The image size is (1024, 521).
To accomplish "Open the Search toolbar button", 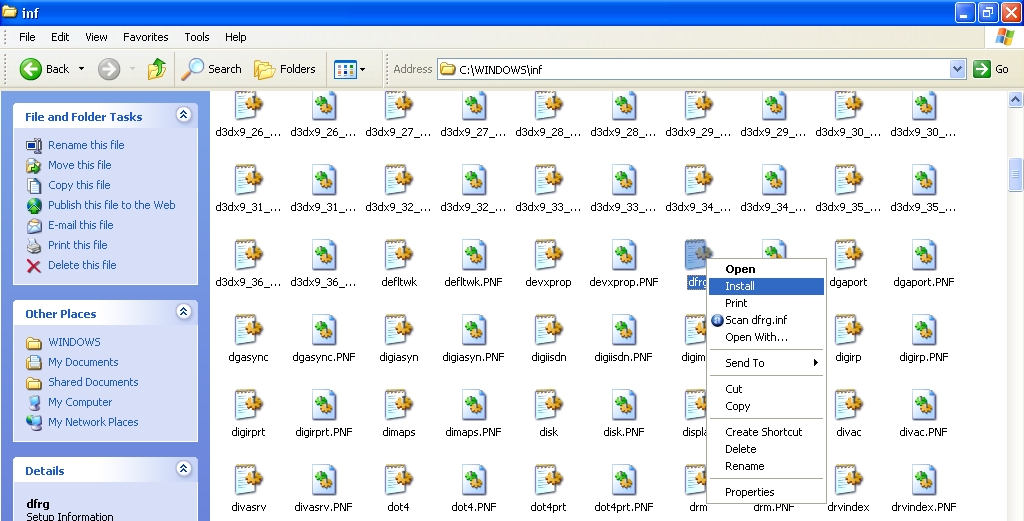I will [211, 69].
